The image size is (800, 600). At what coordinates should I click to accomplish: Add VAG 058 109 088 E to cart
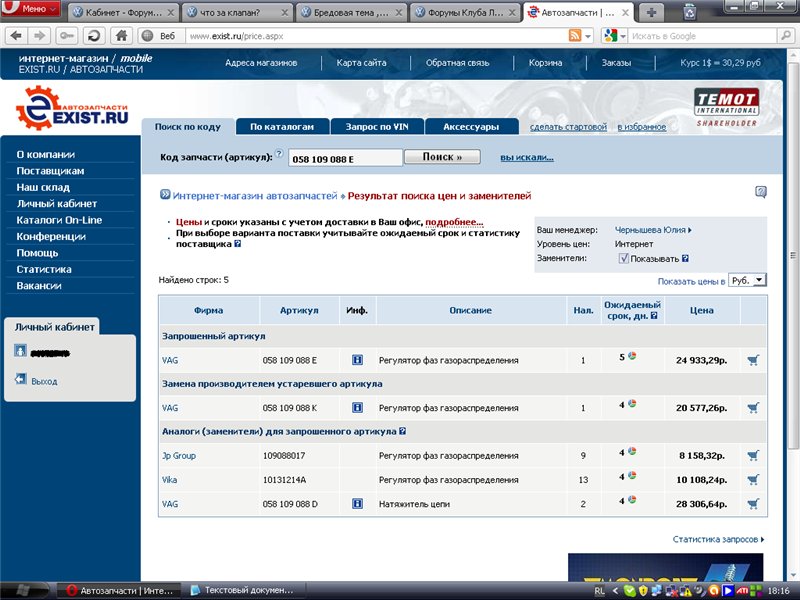753,360
